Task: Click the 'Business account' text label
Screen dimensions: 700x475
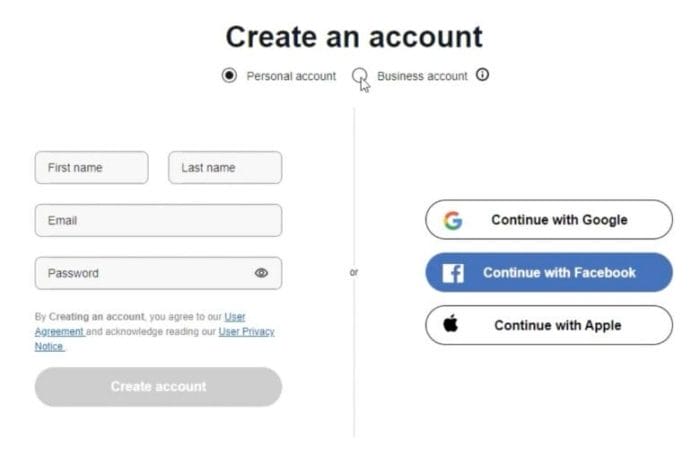Action: tap(422, 76)
